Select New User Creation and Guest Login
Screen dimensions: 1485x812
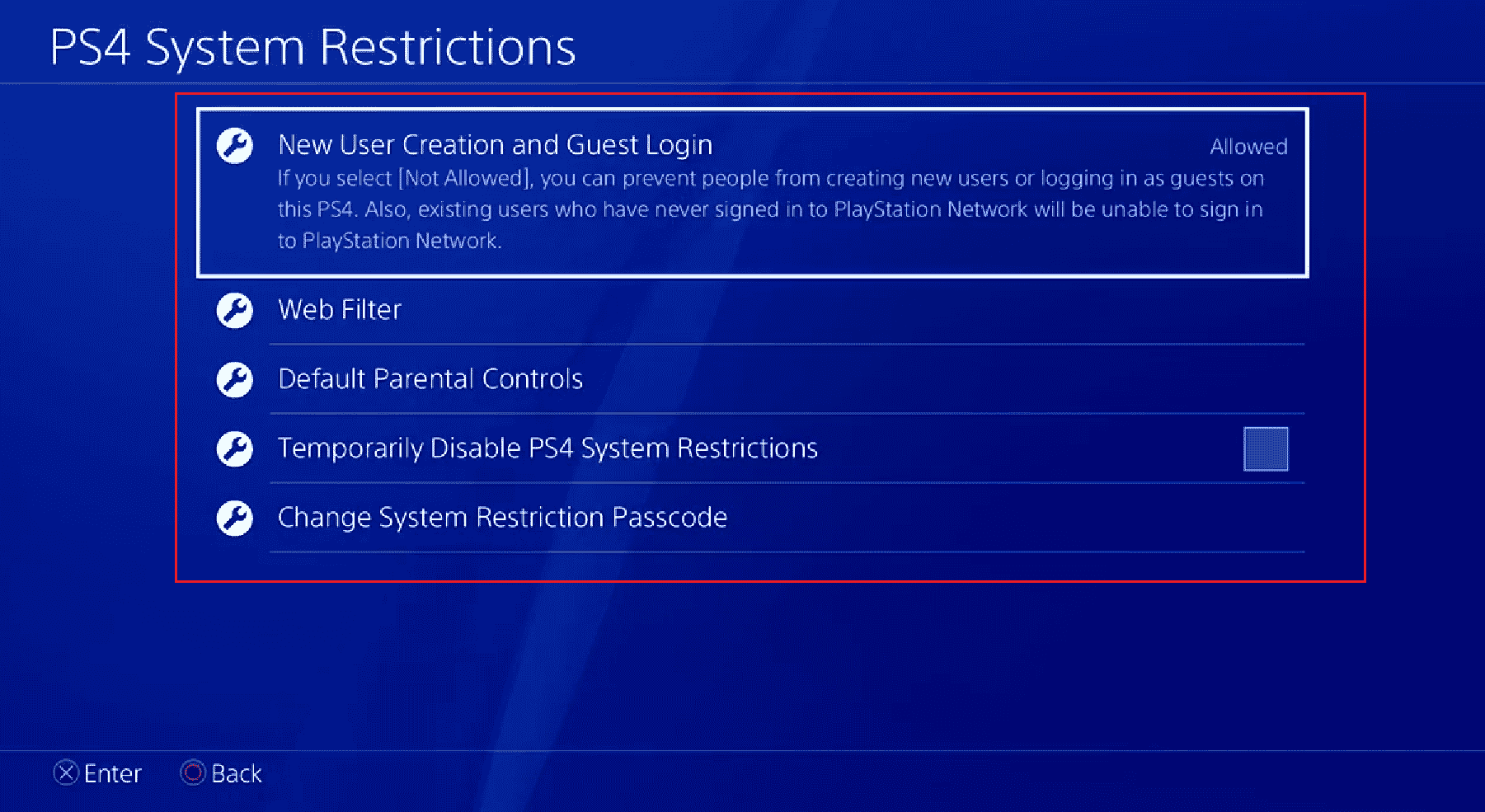pos(495,145)
